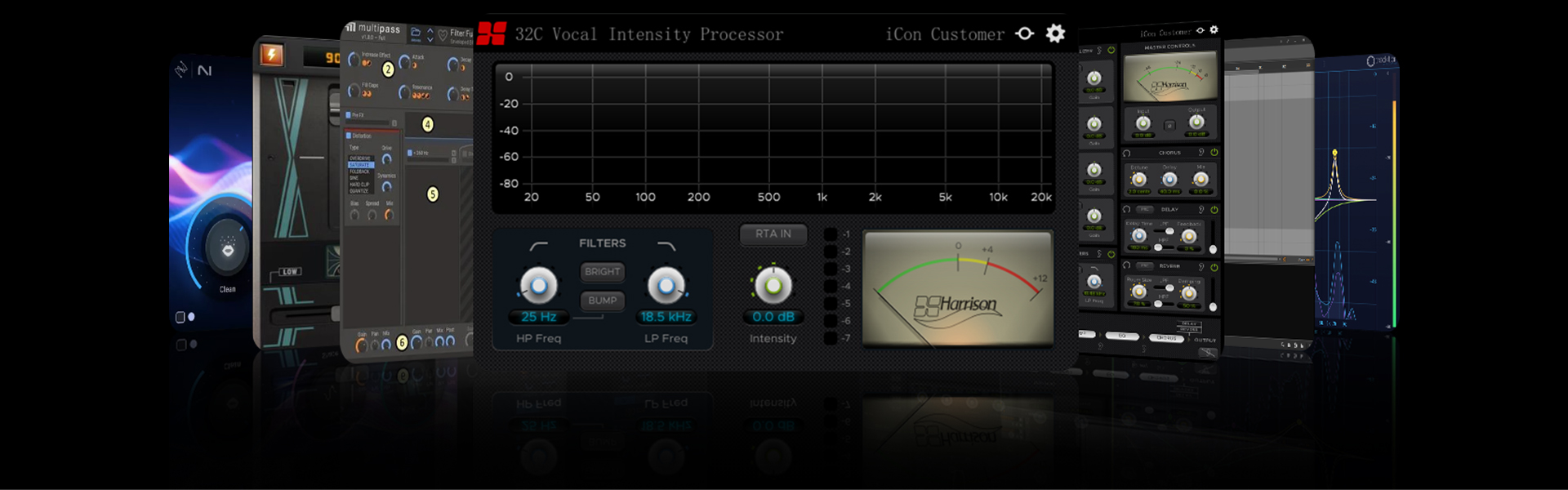
Task: Click the CHORUS ear solo icon
Action: [x=1201, y=153]
